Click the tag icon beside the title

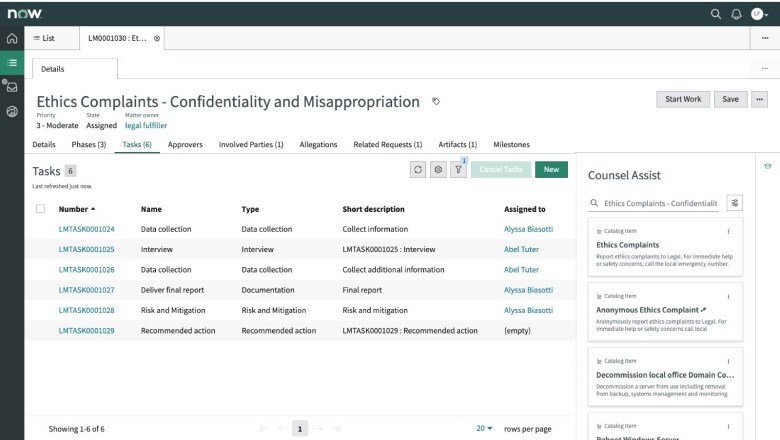click(436, 101)
